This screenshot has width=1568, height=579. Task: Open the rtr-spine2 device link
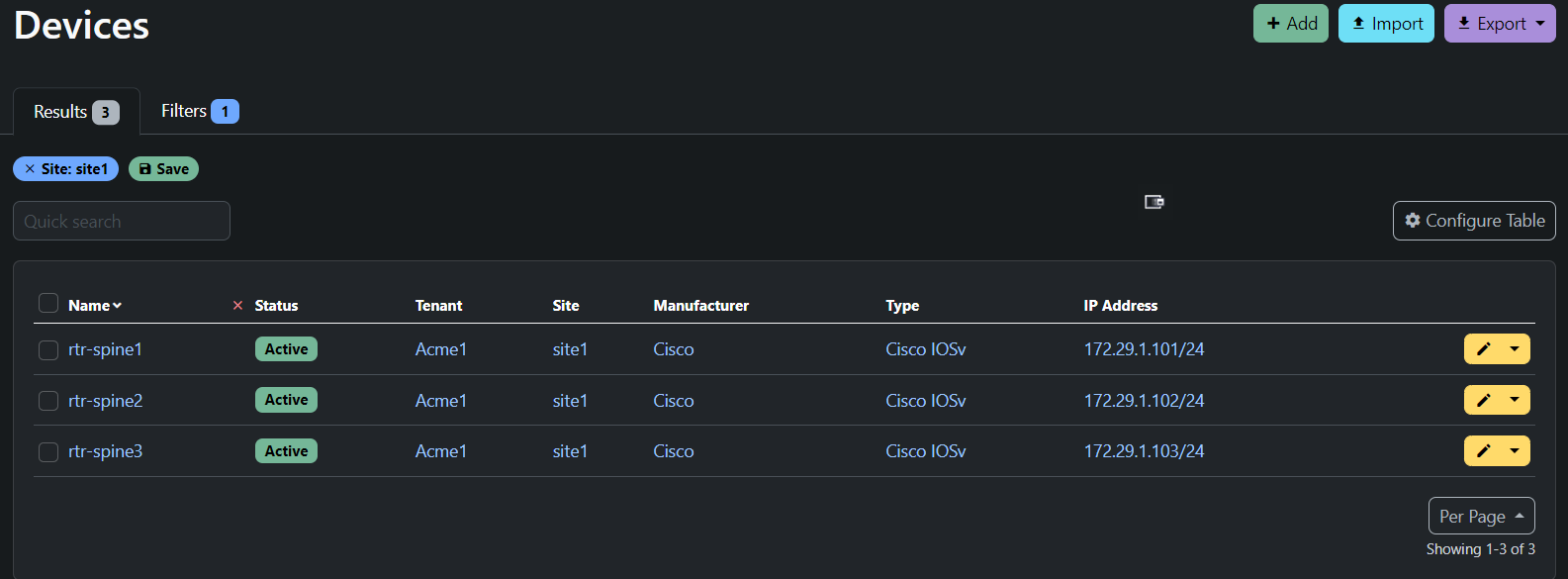pos(105,401)
